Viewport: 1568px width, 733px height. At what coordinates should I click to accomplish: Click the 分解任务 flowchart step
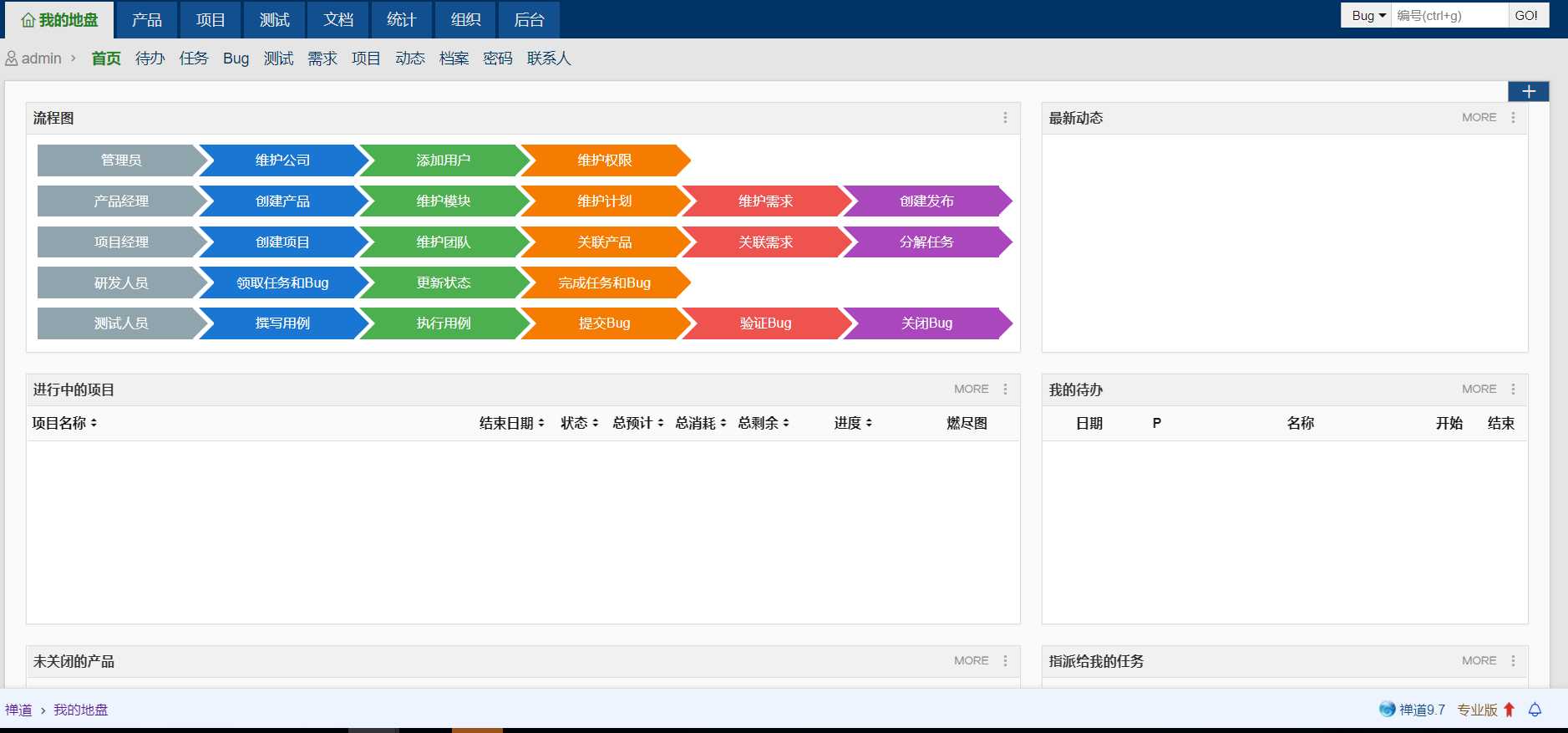[x=927, y=242]
